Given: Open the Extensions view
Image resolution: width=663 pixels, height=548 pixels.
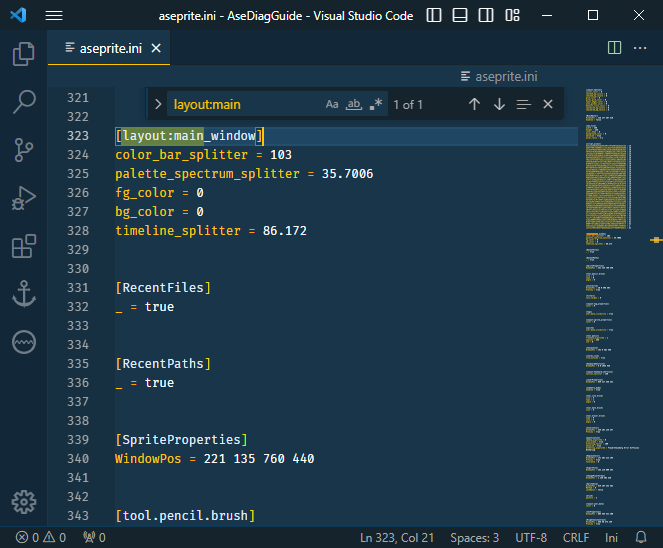Looking at the screenshot, I should (24, 246).
